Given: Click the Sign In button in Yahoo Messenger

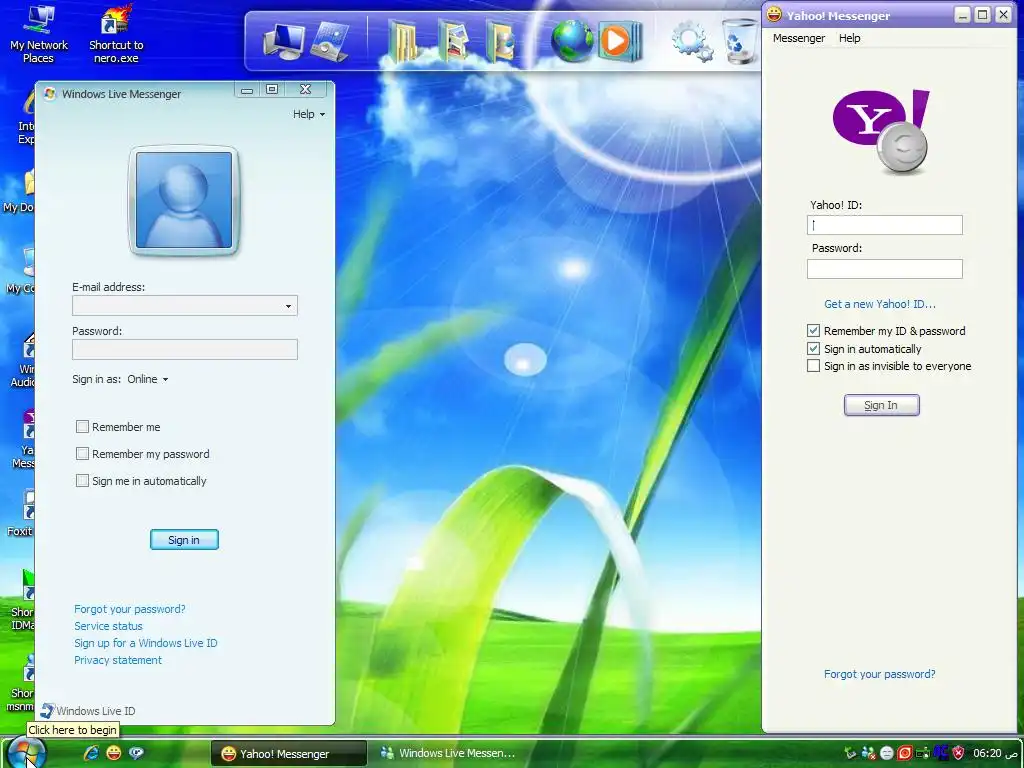Looking at the screenshot, I should [x=881, y=405].
